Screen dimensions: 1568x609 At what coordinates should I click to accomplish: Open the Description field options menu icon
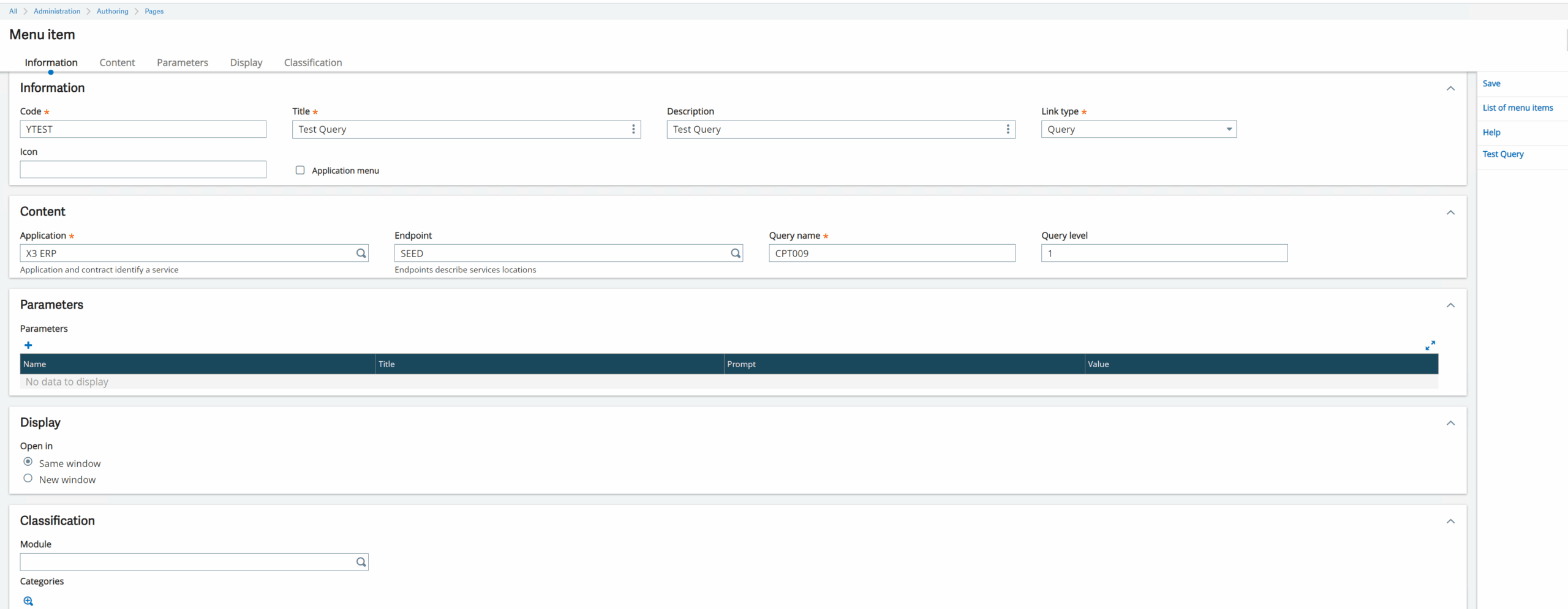[x=1007, y=129]
